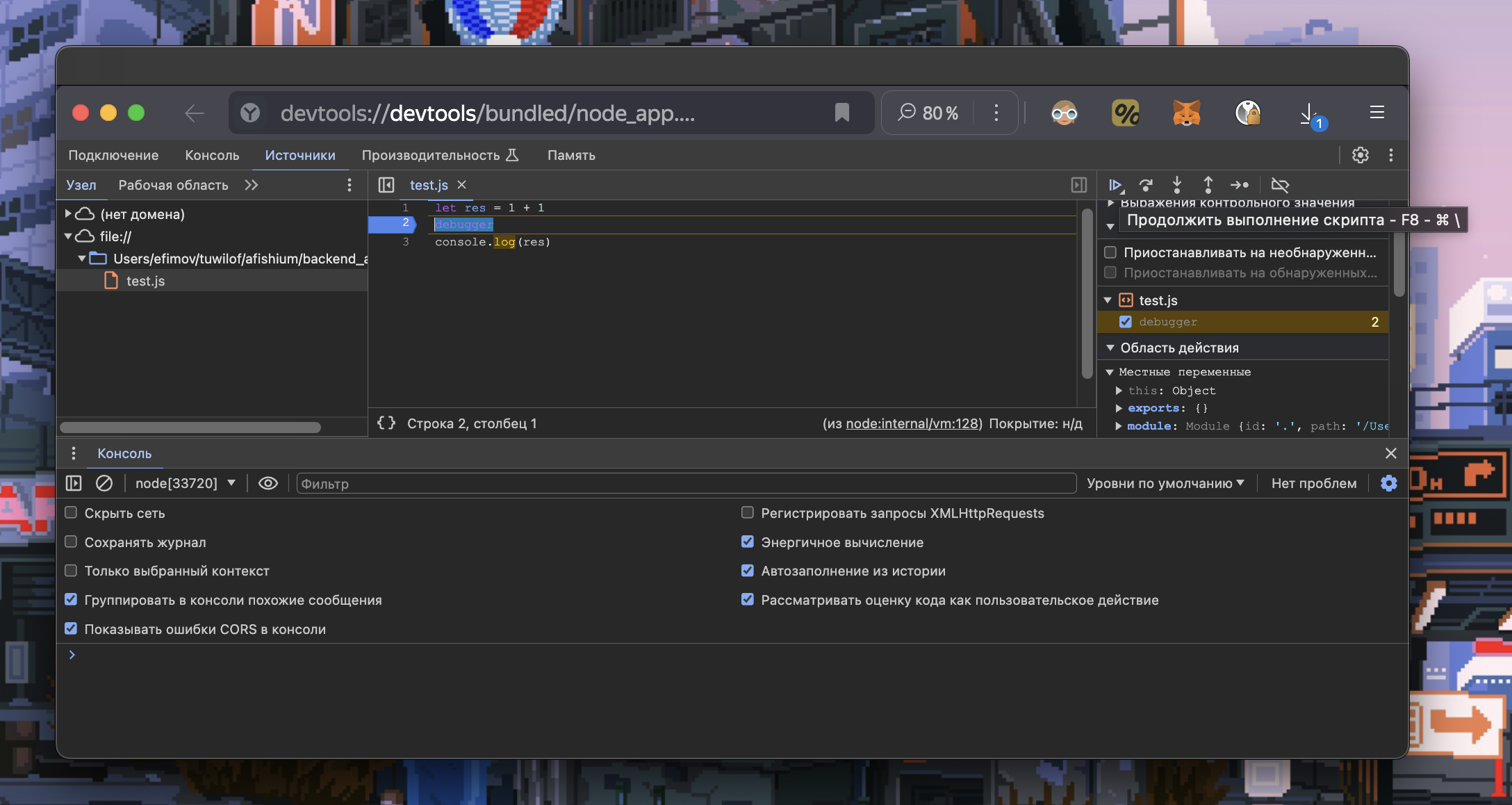Bookmark the current devtools page
Image resolution: width=1512 pixels, height=805 pixels.
(842, 113)
